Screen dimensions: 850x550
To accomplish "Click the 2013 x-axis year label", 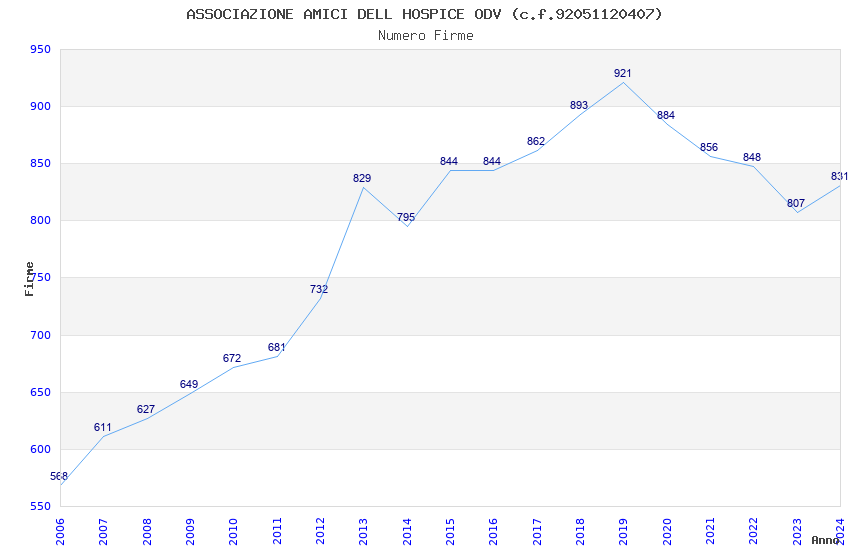I will (363, 532).
